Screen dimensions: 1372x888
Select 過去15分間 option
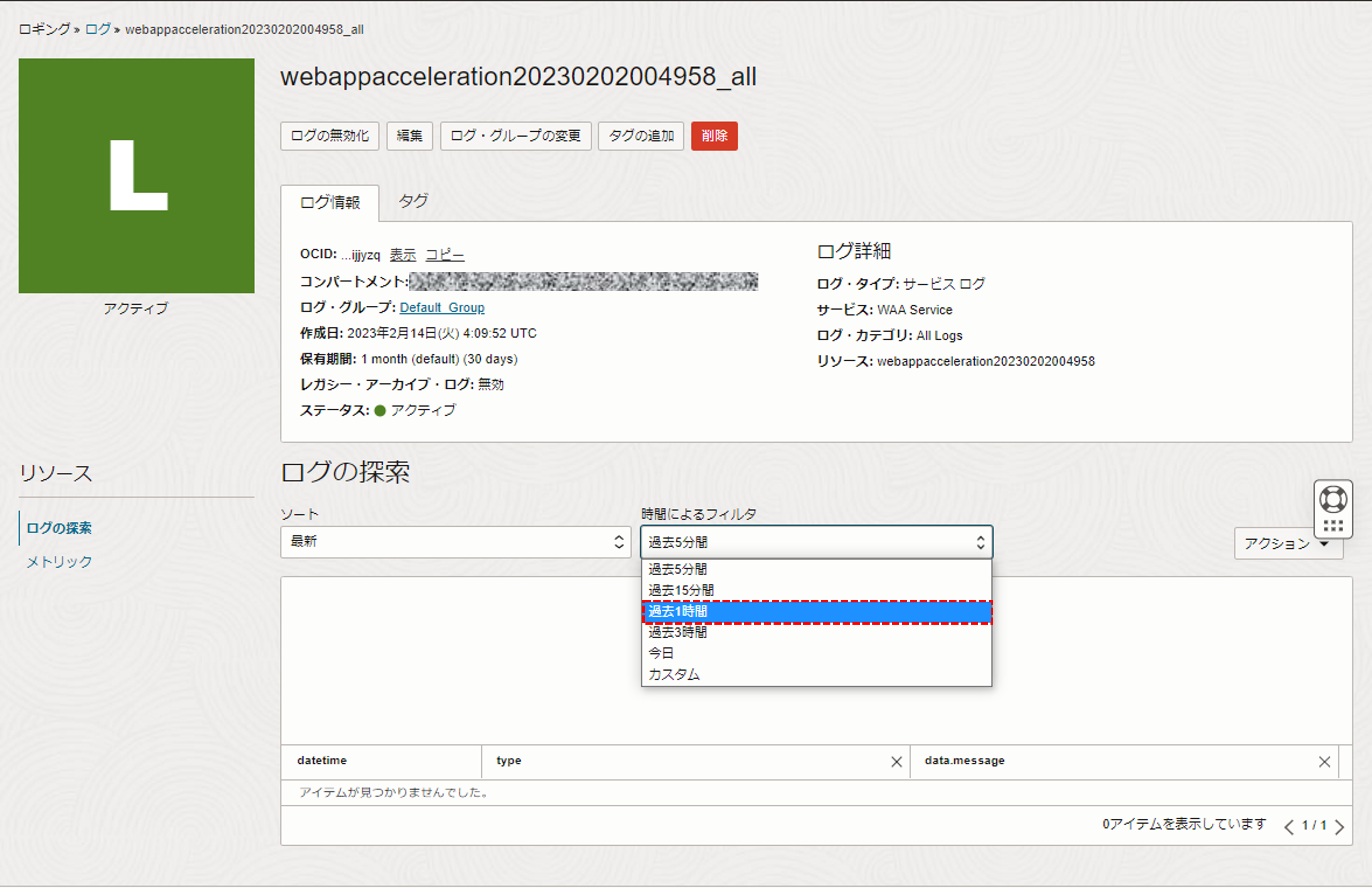(817, 591)
